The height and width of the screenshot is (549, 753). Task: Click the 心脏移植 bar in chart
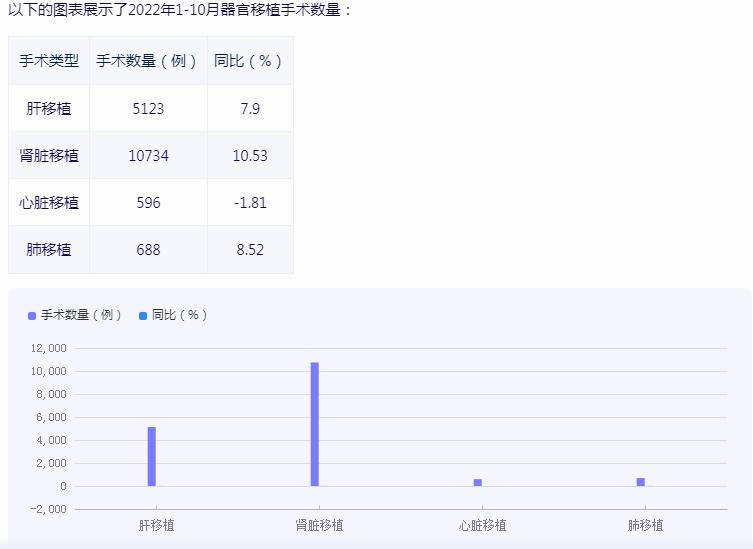pos(478,482)
